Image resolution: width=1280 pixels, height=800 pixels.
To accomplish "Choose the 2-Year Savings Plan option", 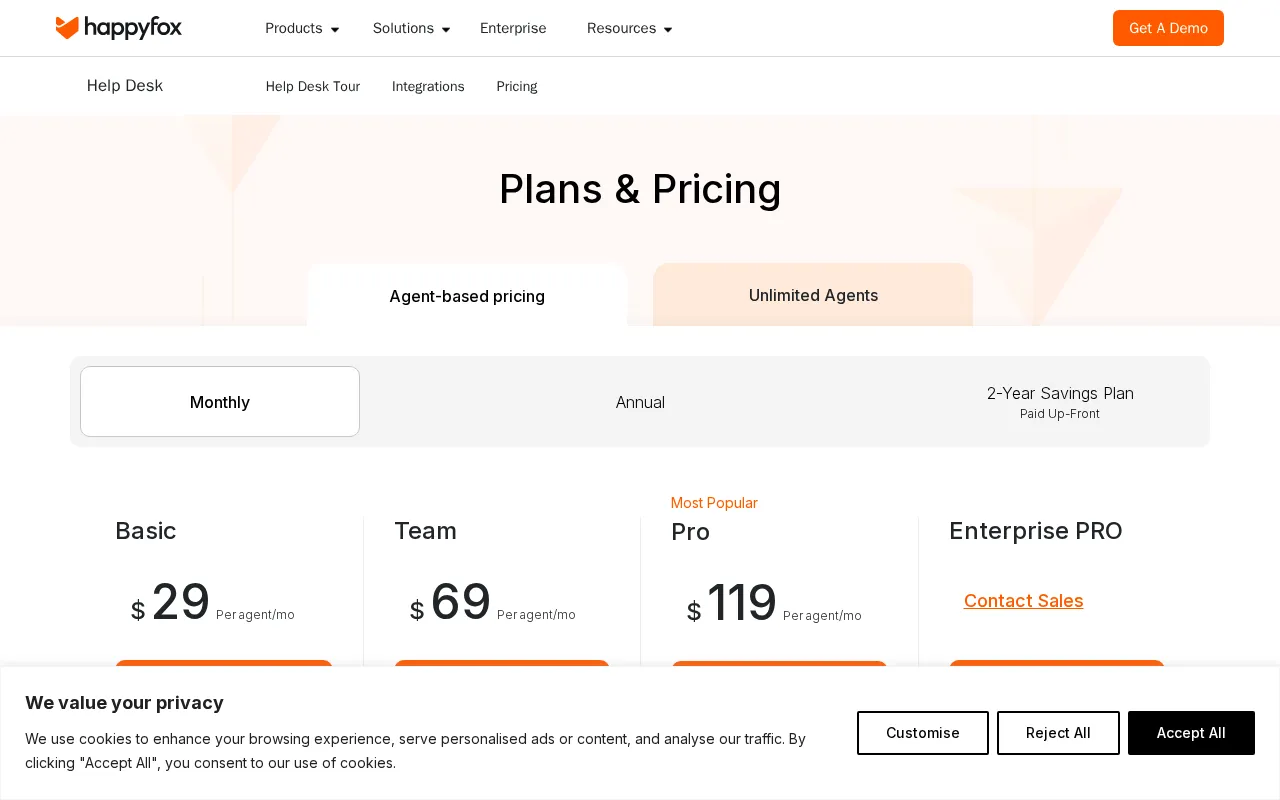I will point(1060,402).
